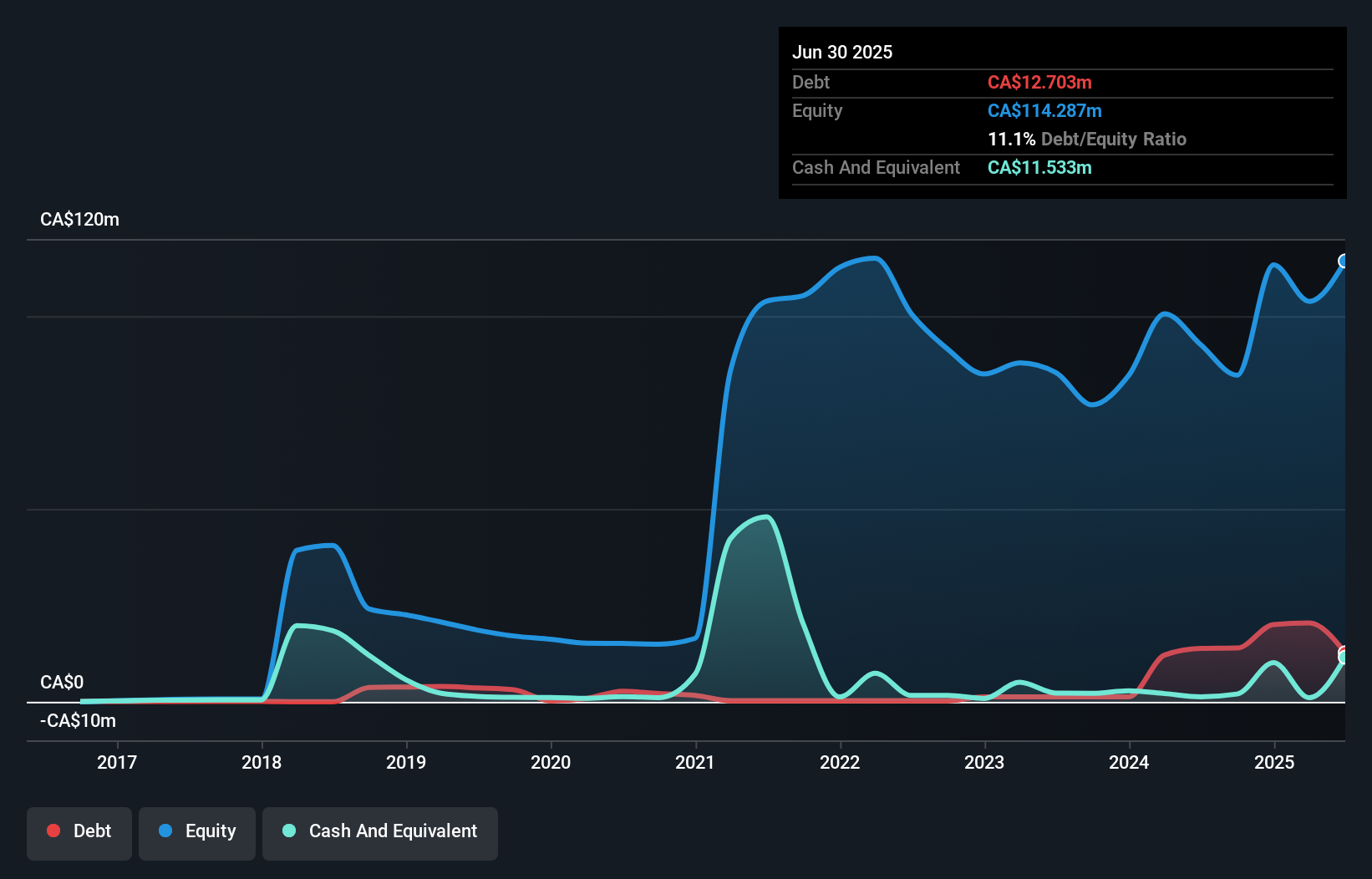Click the red Debt legend dot icon
The height and width of the screenshot is (879, 1372).
pos(53,831)
